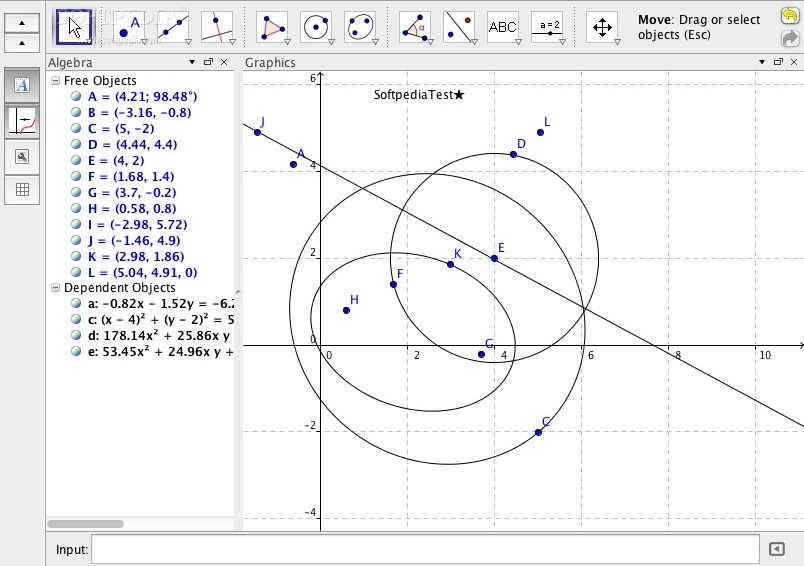Select the Ellipse conic tool

click(360, 27)
